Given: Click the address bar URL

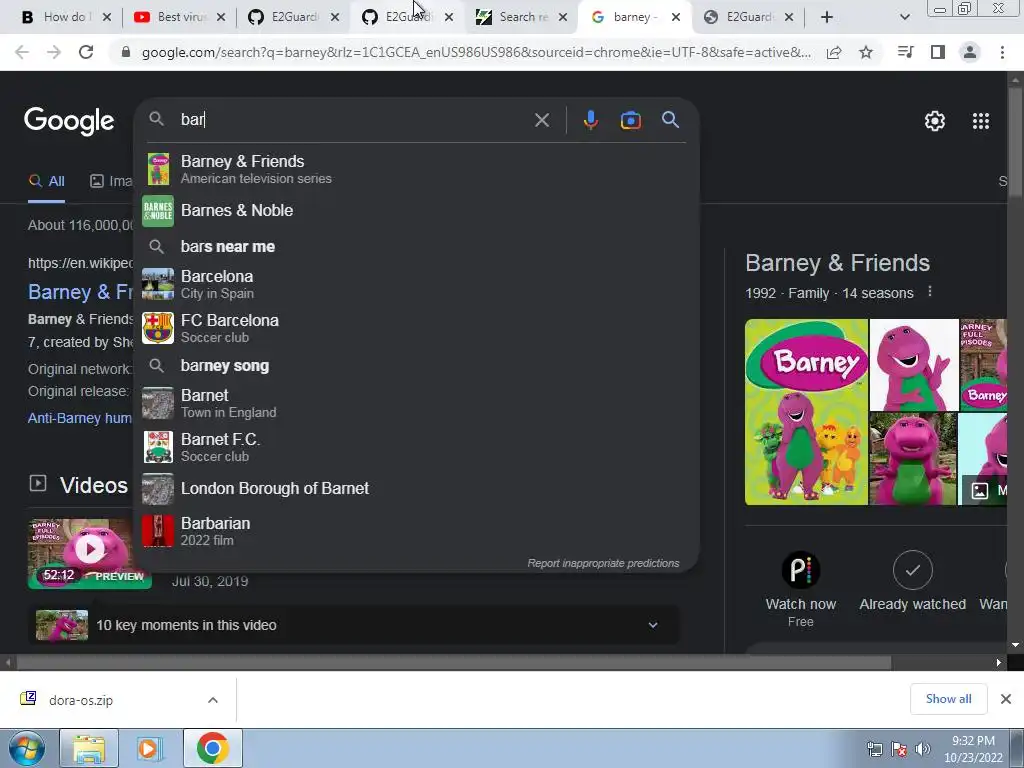Looking at the screenshot, I should [476, 52].
